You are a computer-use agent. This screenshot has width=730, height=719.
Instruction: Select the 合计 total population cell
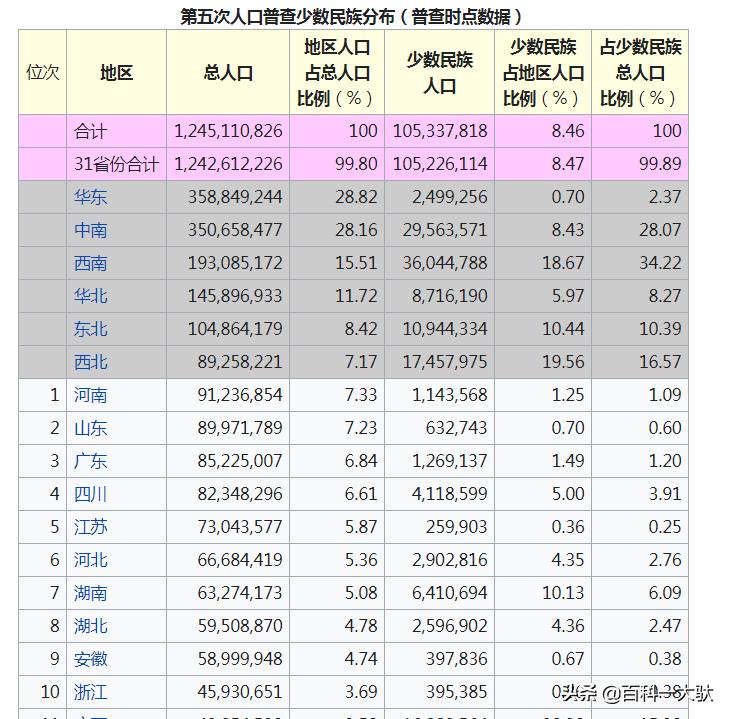pyautogui.click(x=228, y=131)
